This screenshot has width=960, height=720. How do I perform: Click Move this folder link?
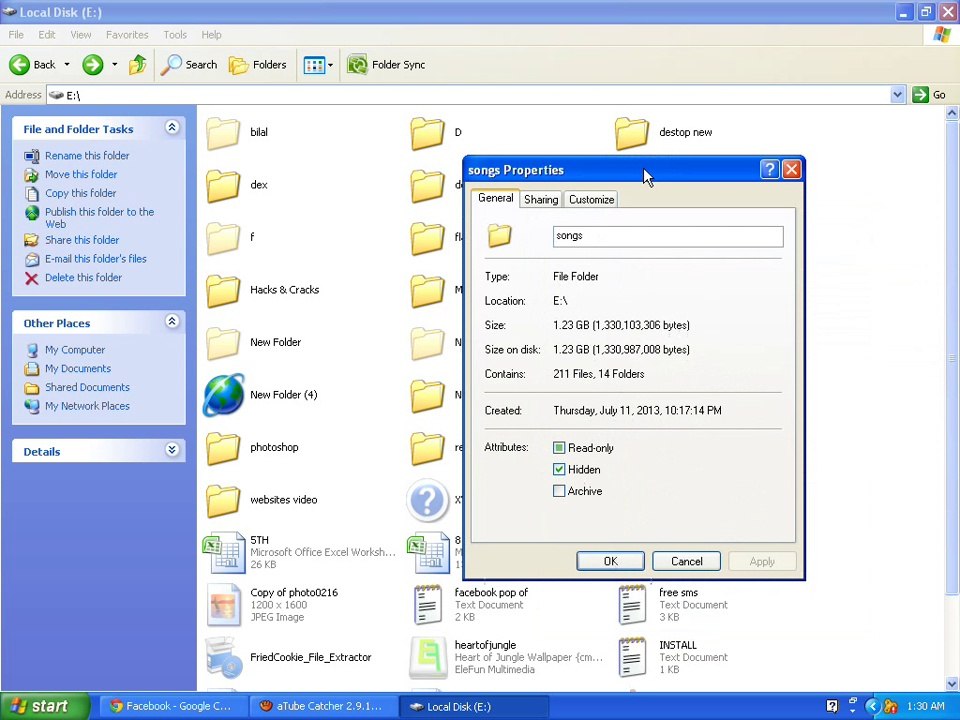81,174
